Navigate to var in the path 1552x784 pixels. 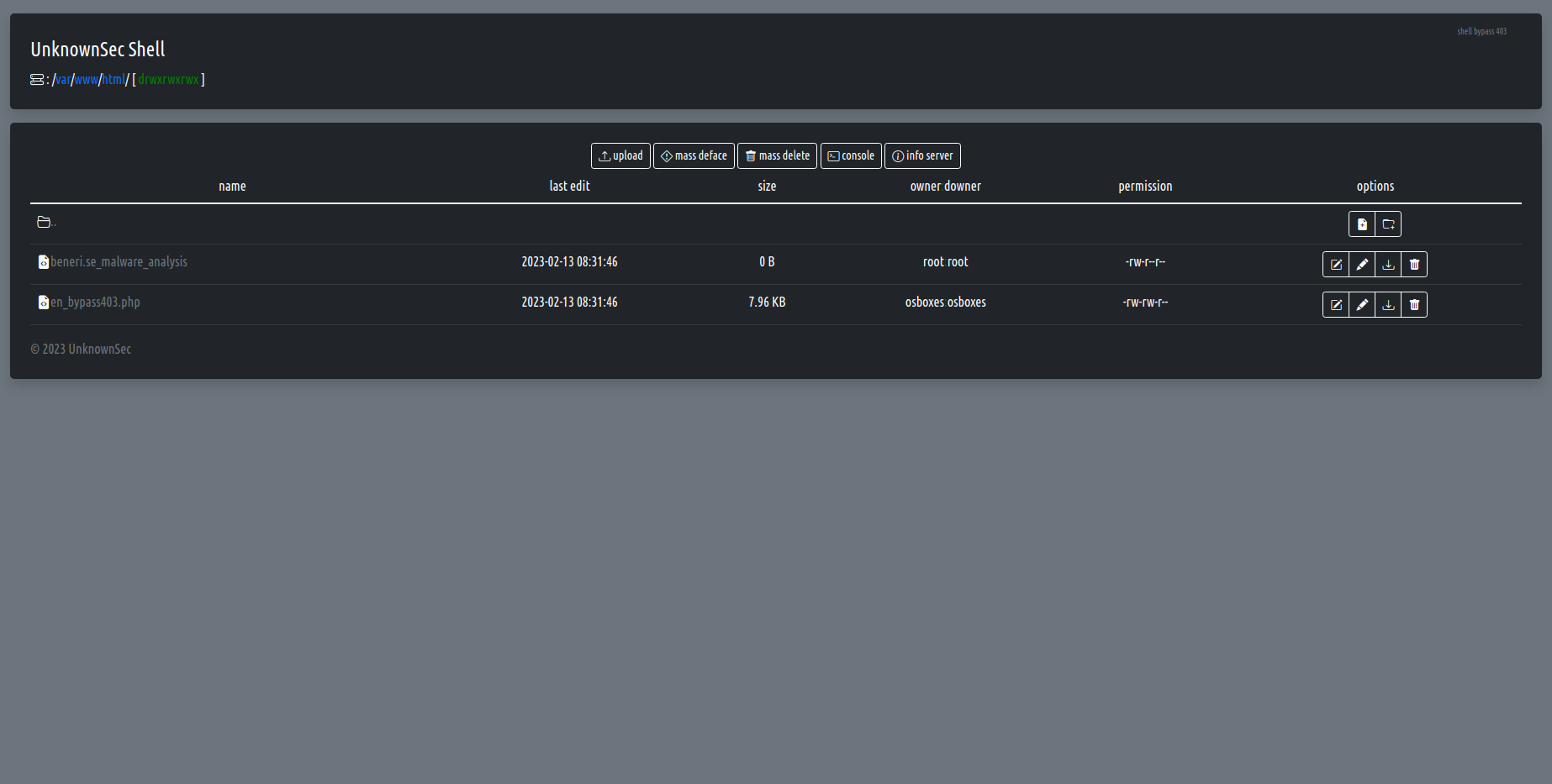pyautogui.click(x=63, y=80)
